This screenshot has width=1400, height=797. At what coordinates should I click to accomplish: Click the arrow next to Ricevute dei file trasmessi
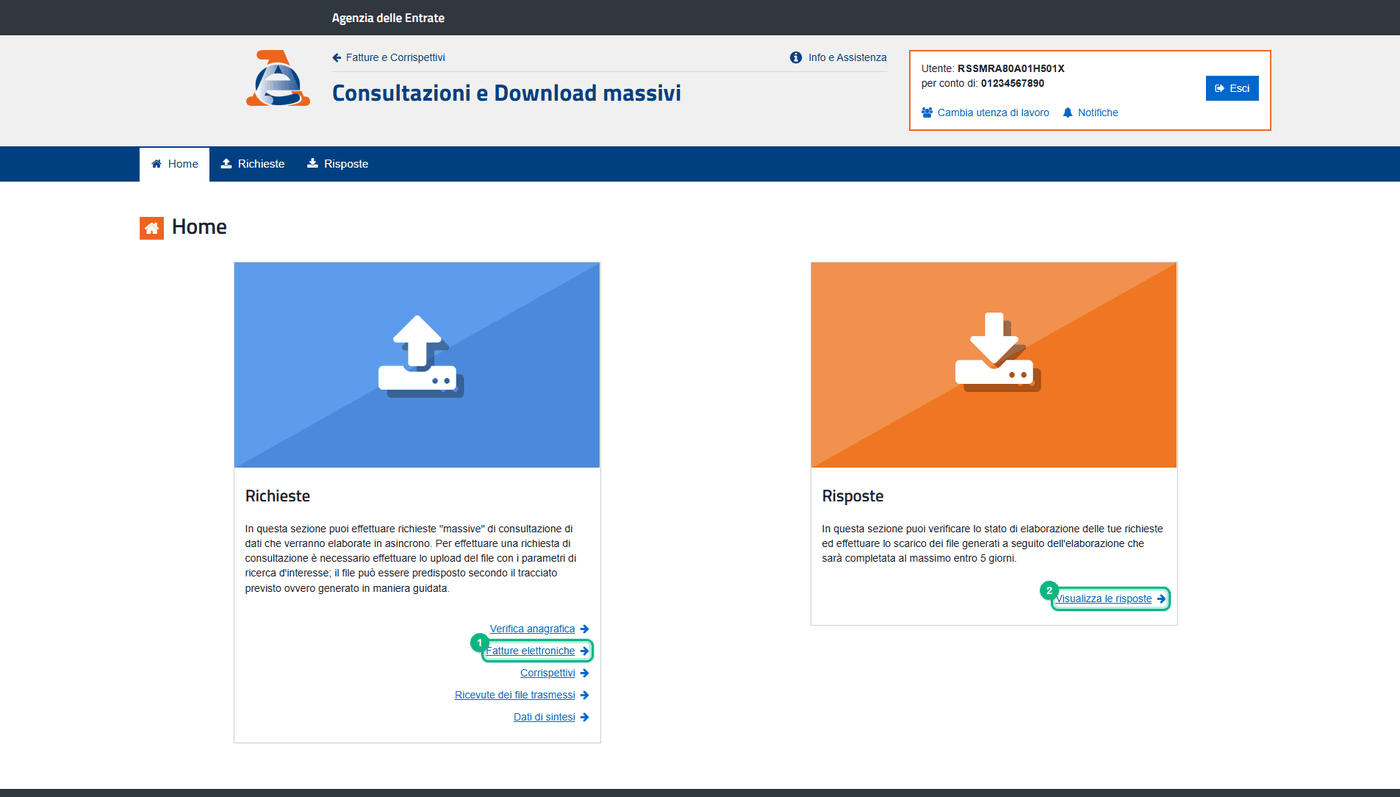coord(584,695)
